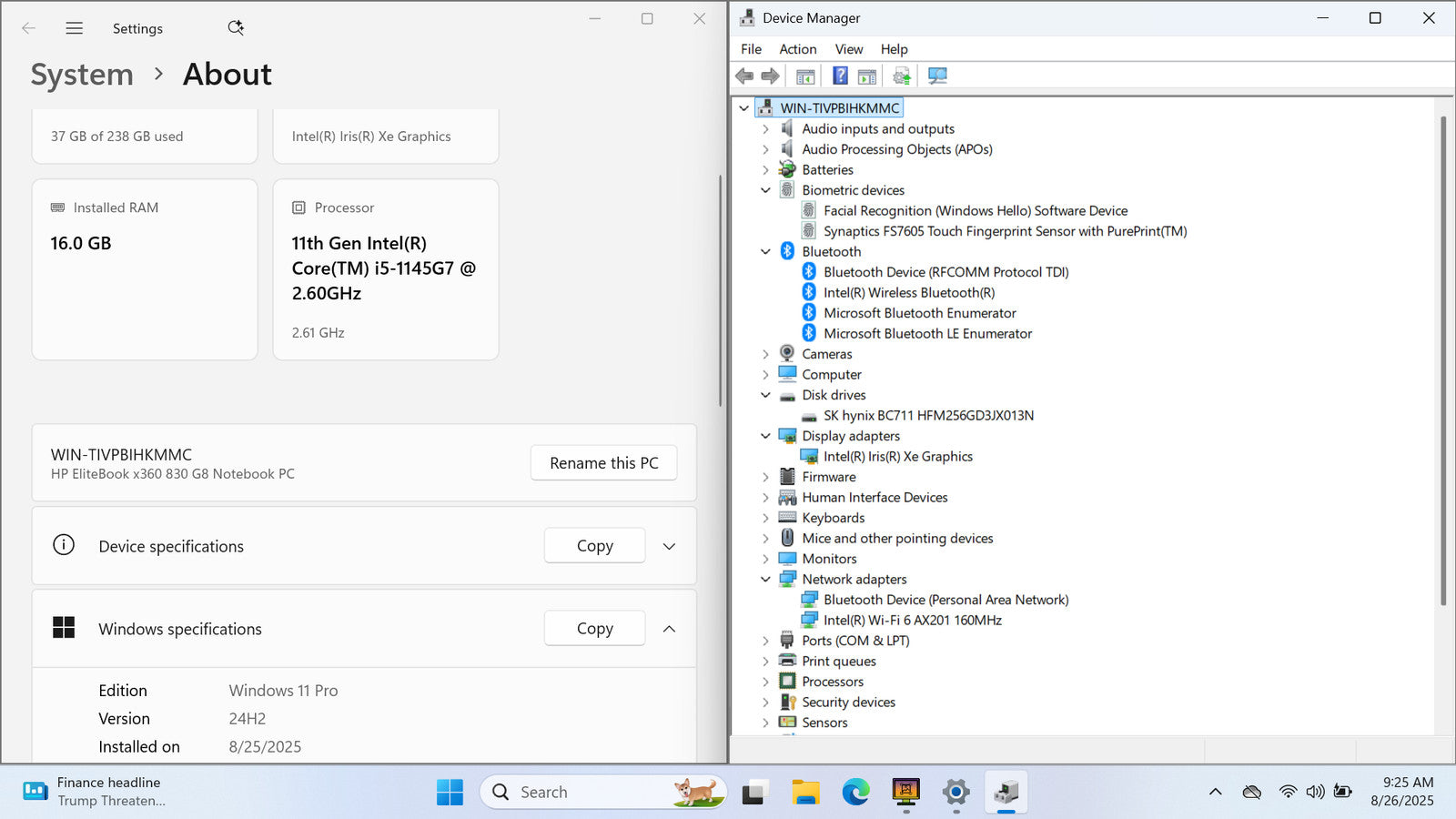Image resolution: width=1456 pixels, height=819 pixels.
Task: Click the Update device driver toolbar icon
Action: coord(901,76)
